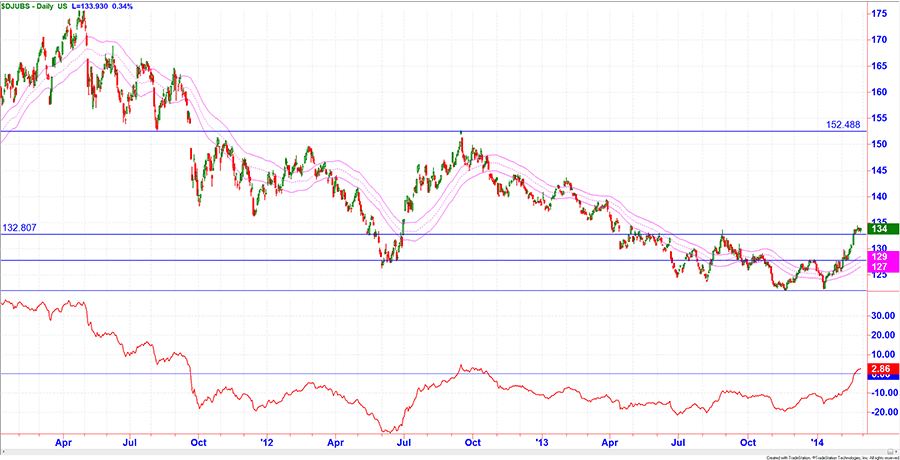This screenshot has width=900, height=460.
Task: Jump to the '13 year marker on the date axis
Action: [x=543, y=441]
